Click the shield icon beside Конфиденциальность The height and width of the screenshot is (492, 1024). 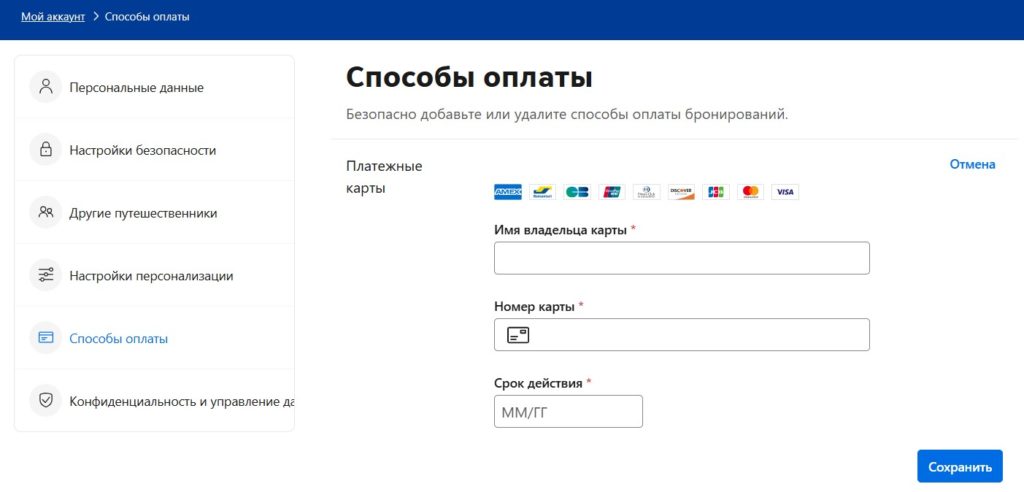pyautogui.click(x=46, y=401)
